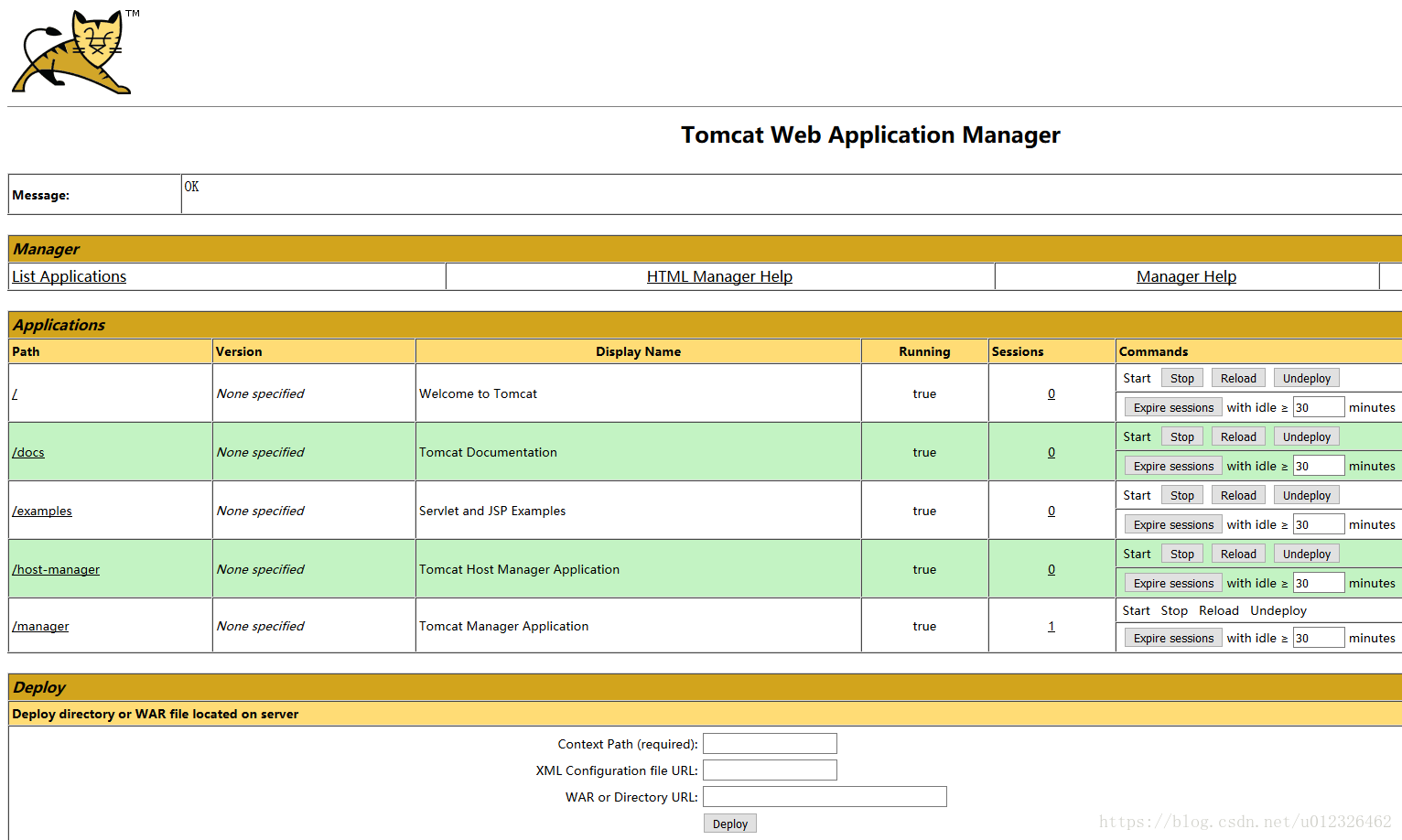Click the OK message text
This screenshot has width=1402, height=840.
191,187
